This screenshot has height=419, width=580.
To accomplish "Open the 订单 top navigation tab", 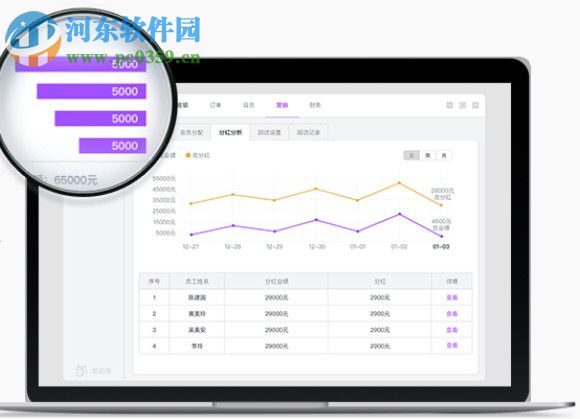I will click(215, 105).
